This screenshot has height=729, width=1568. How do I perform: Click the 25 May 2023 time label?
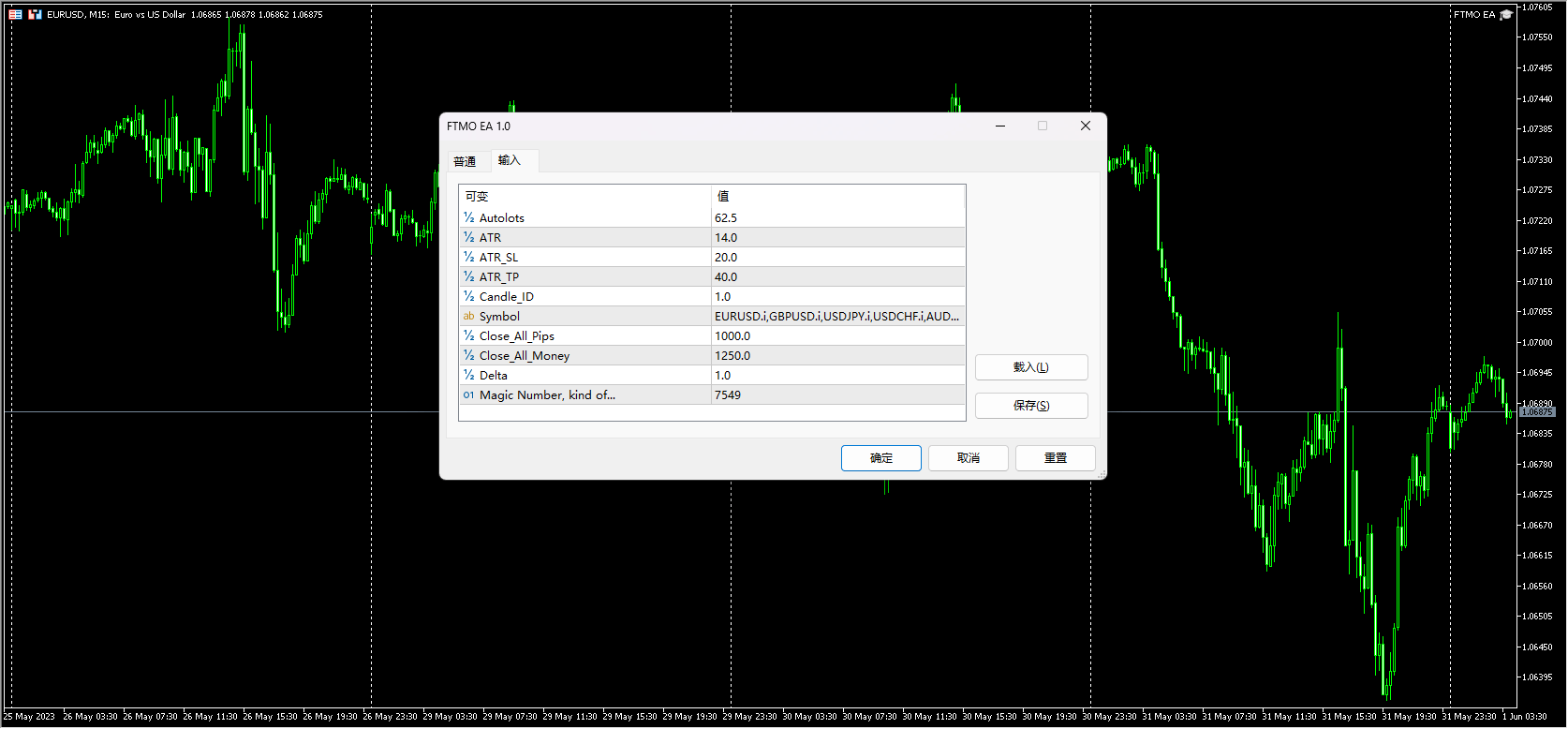(29, 717)
